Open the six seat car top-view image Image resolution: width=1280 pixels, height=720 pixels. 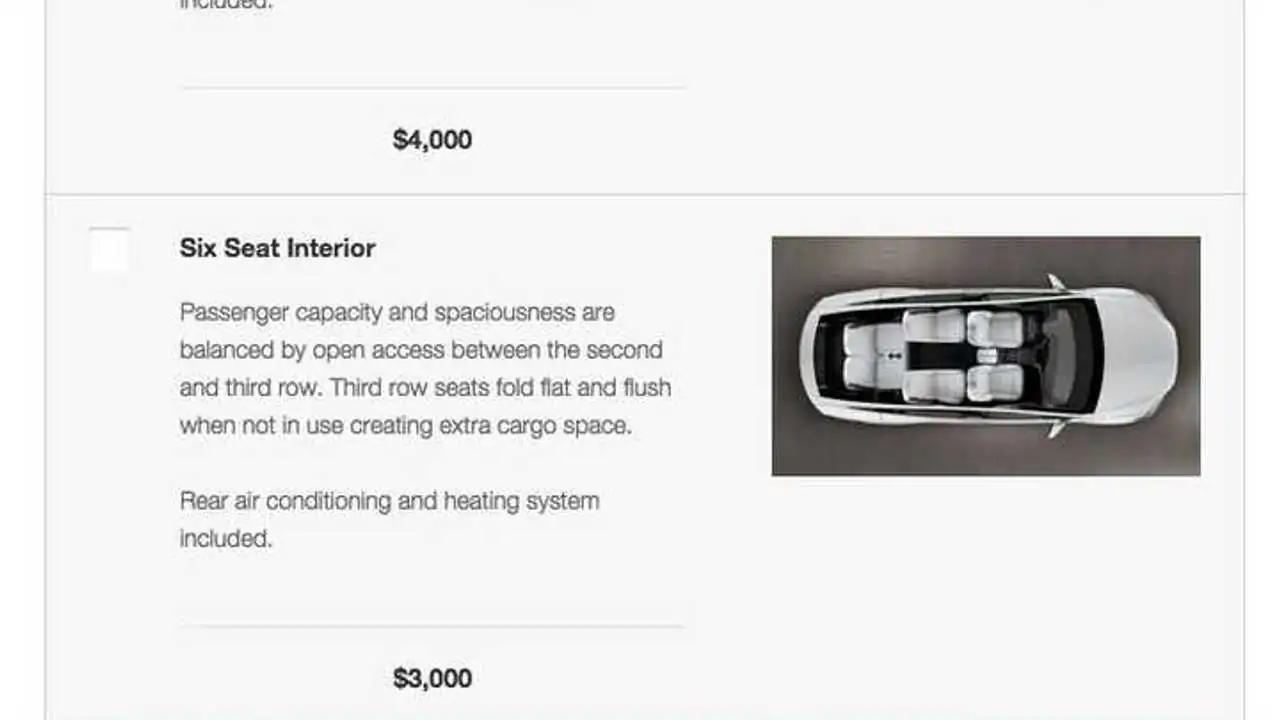point(986,356)
